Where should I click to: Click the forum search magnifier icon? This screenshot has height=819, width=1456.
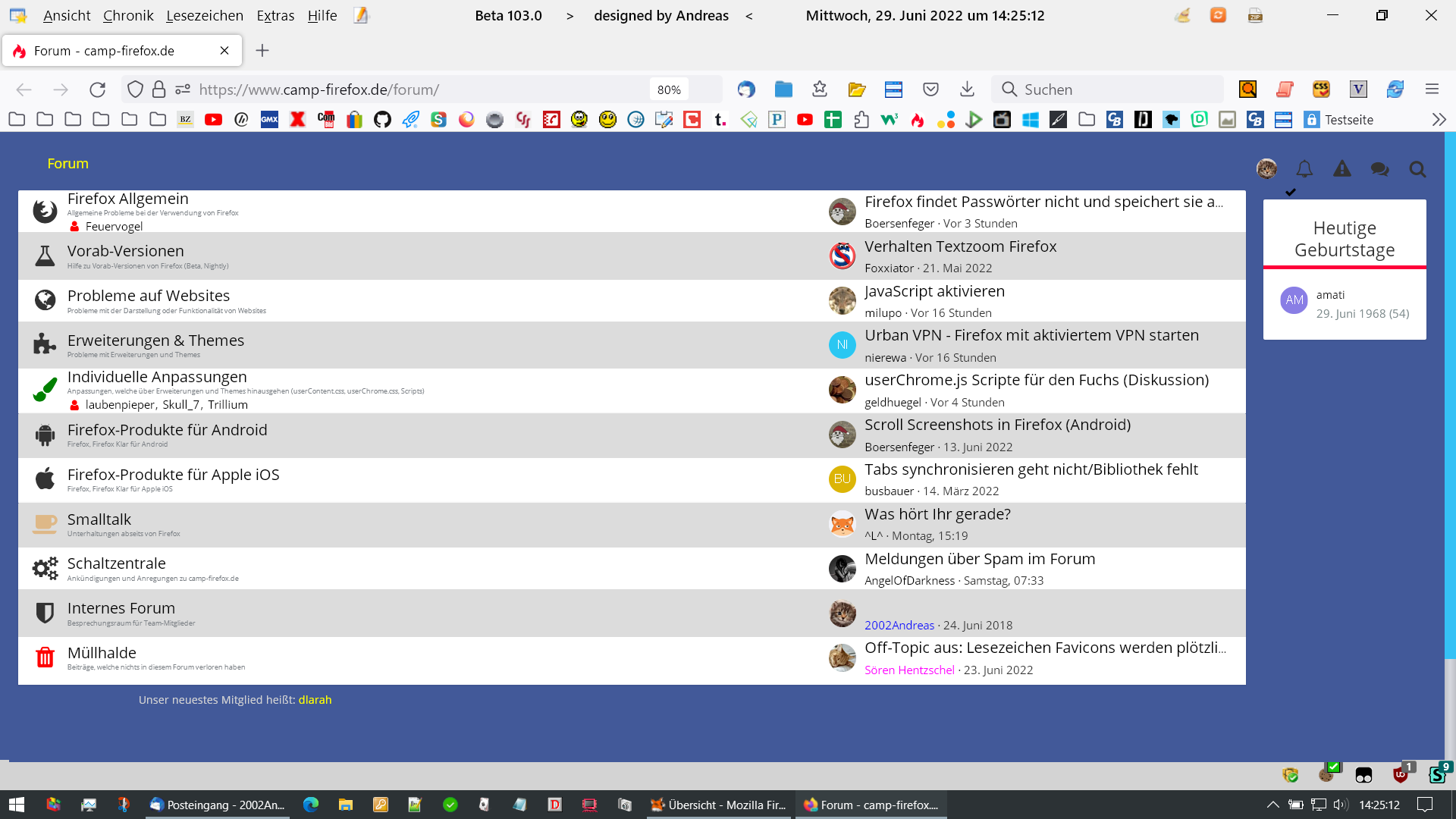click(1417, 169)
